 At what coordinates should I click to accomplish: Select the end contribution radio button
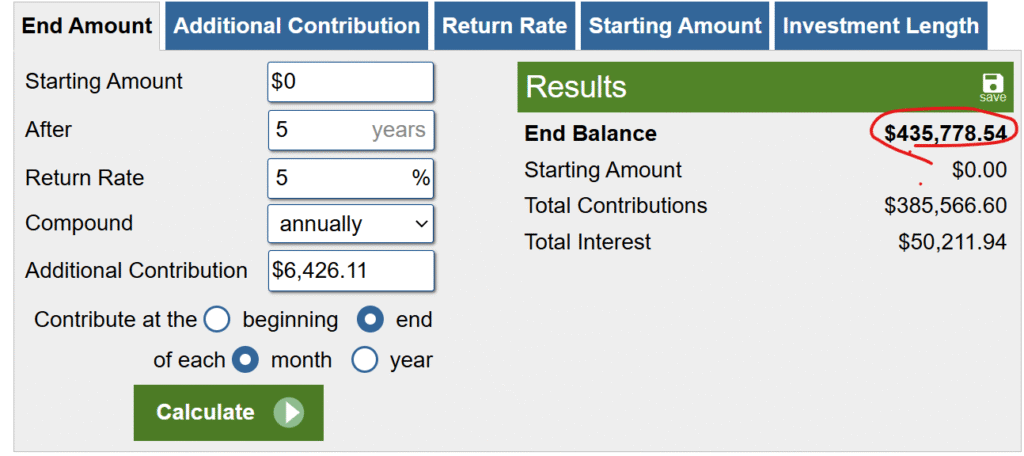click(371, 320)
